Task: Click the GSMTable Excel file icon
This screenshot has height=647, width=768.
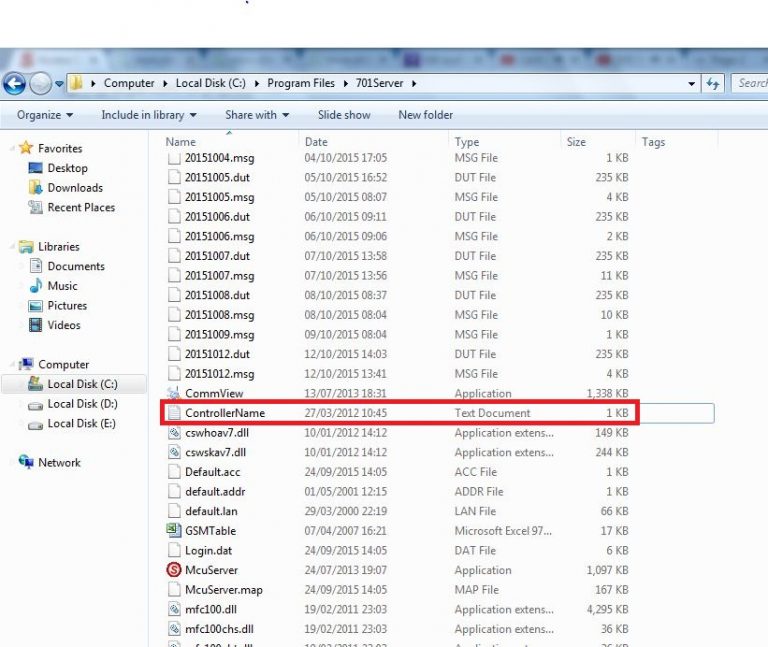Action: [174, 531]
